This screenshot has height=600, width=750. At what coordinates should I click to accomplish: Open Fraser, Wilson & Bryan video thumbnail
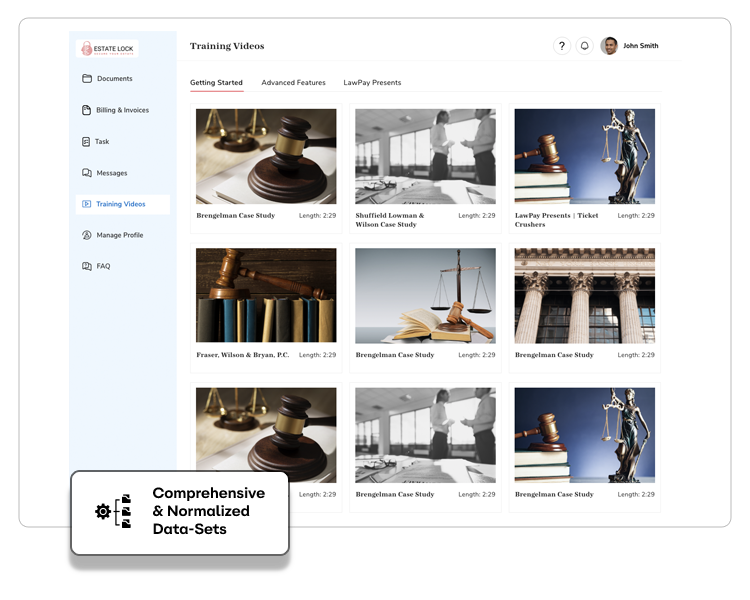click(x=266, y=295)
